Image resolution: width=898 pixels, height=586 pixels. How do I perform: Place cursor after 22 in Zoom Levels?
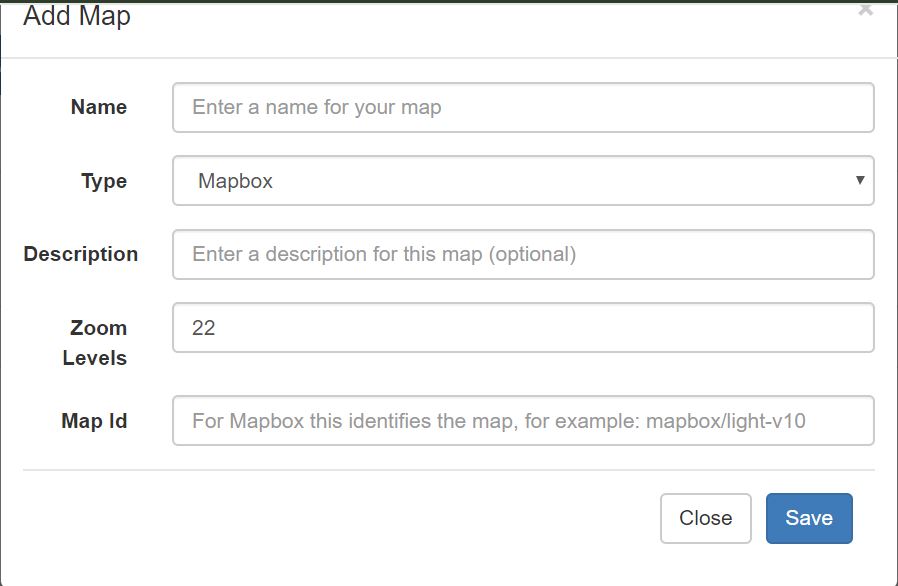click(218, 328)
